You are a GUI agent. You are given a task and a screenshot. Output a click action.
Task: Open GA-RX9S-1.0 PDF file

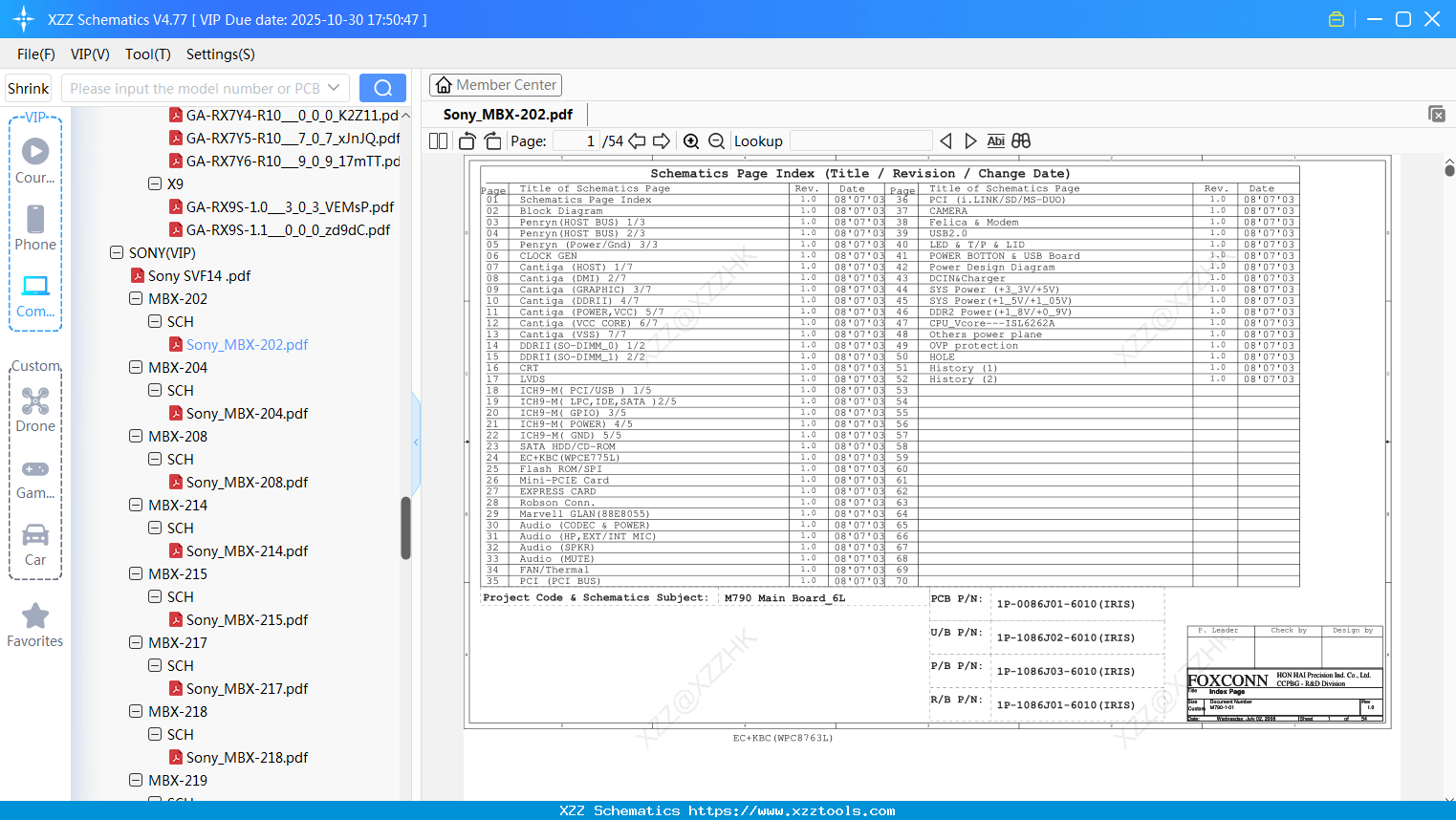coord(290,206)
